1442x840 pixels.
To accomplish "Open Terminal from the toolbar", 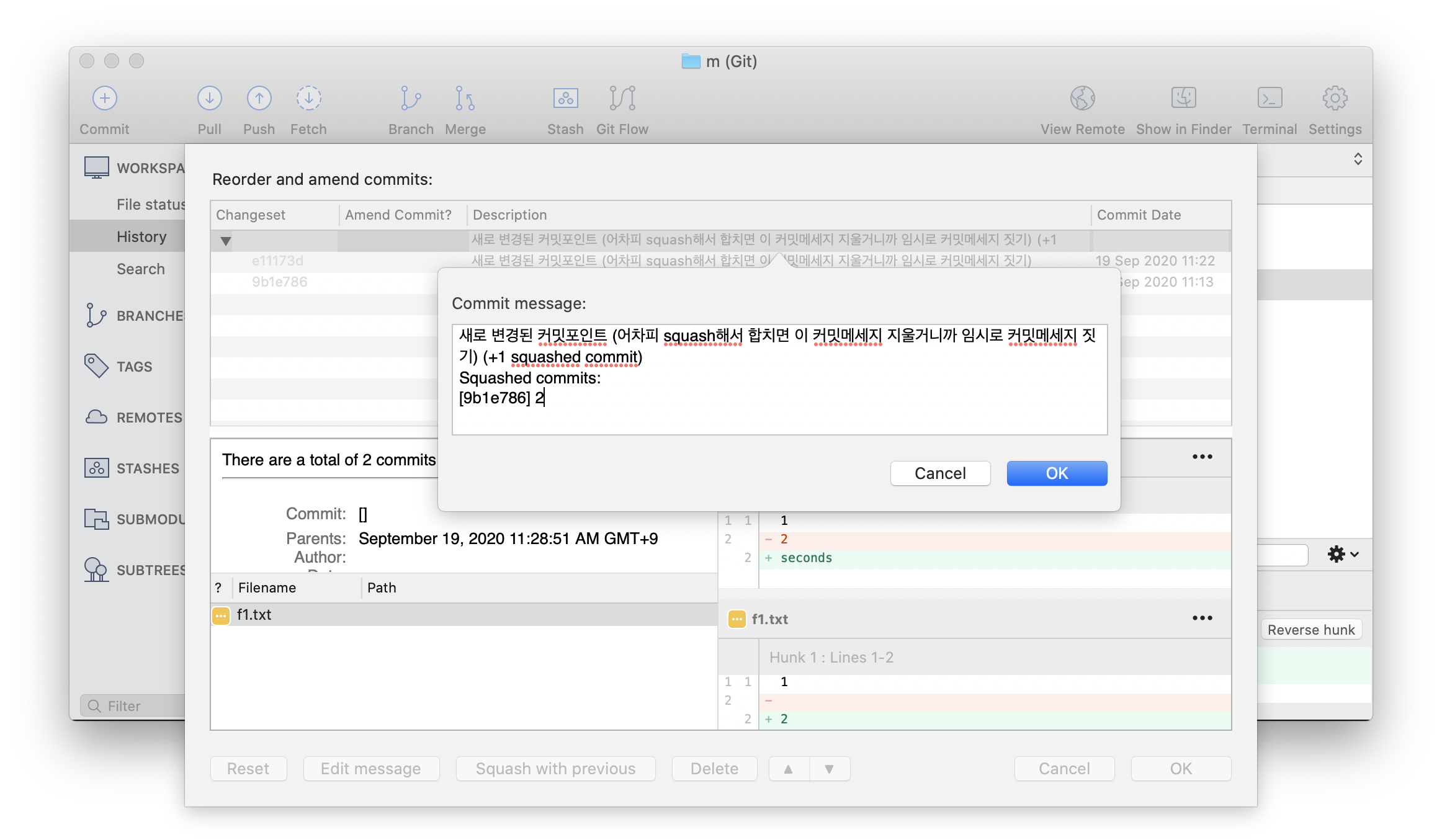I will click(x=1270, y=98).
